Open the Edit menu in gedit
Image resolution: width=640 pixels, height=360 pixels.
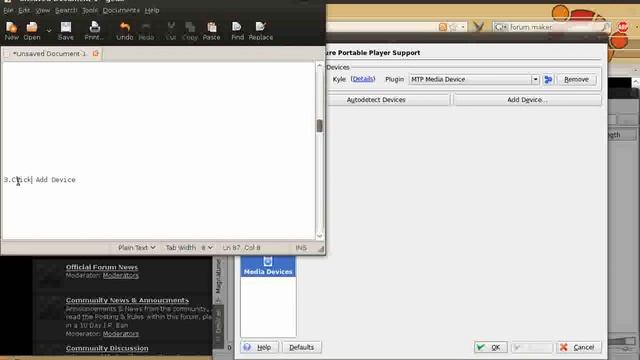click(24, 10)
